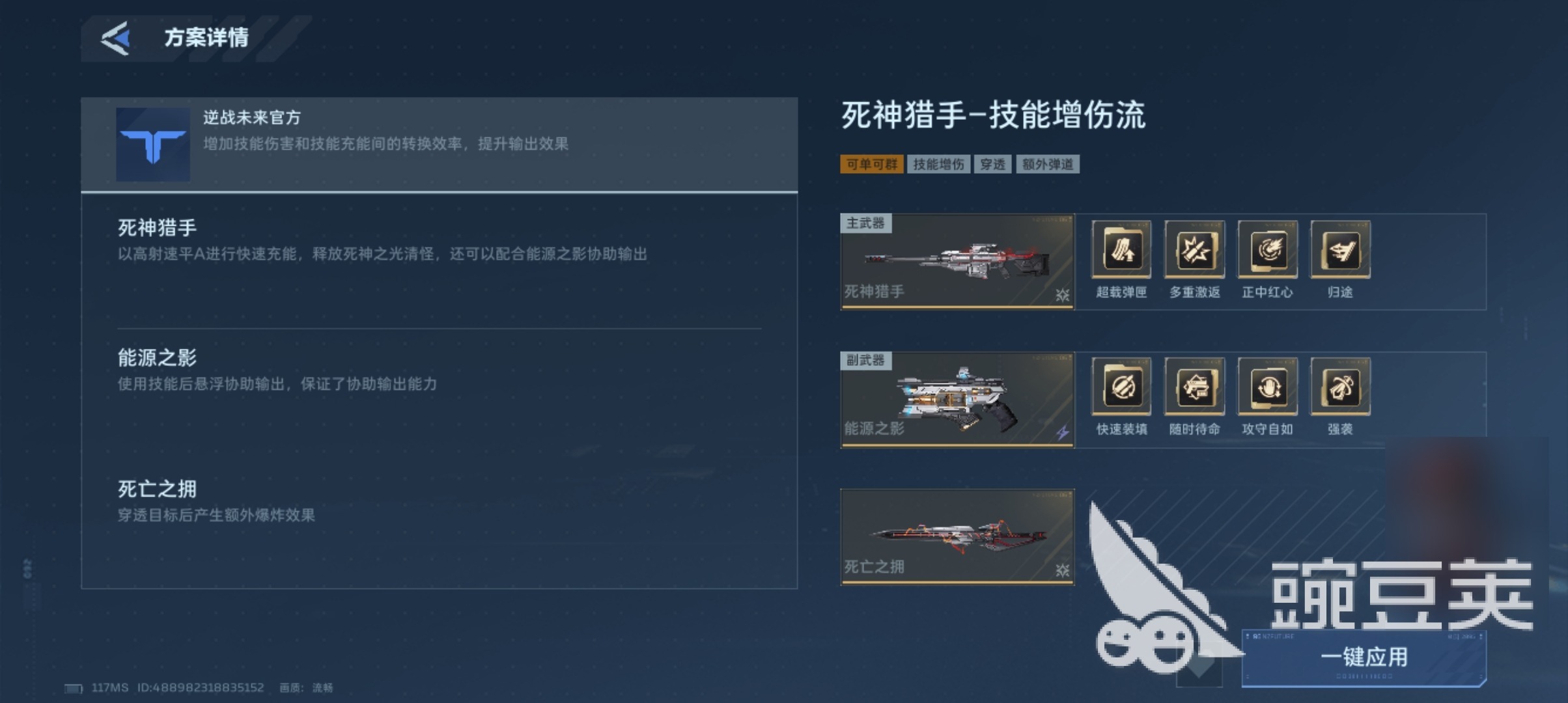Viewport: 1568px width, 703px height.
Task: Select the 技能增伤 tag
Action: (x=938, y=164)
